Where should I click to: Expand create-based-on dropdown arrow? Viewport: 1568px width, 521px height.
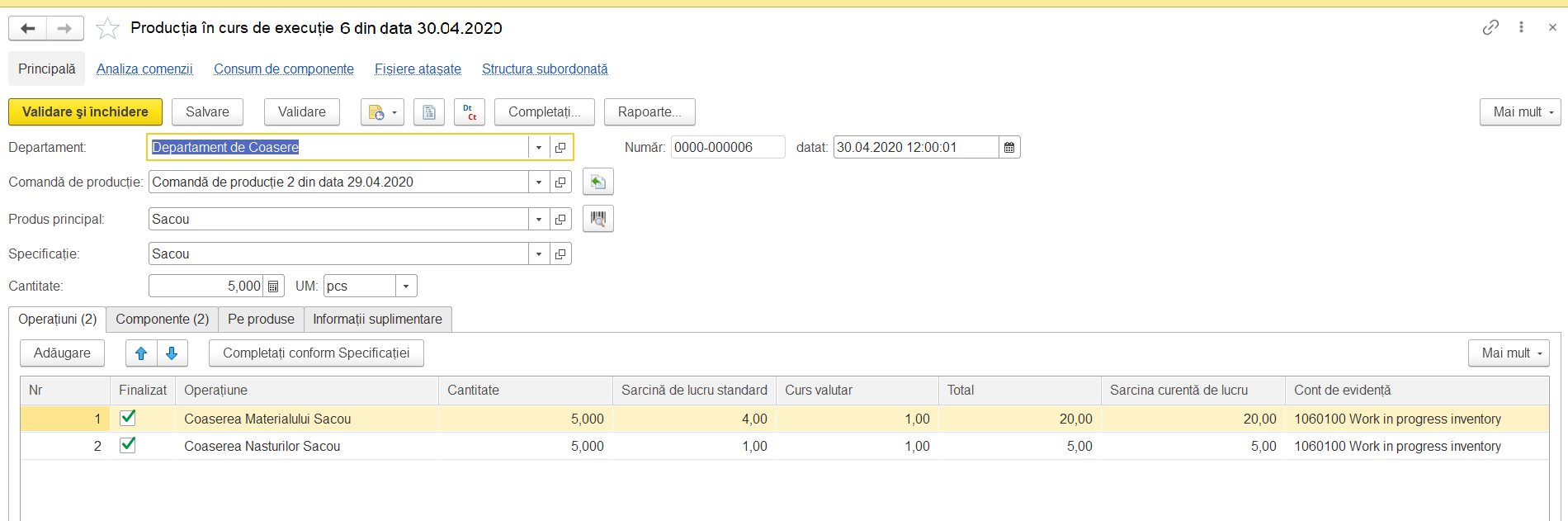394,112
